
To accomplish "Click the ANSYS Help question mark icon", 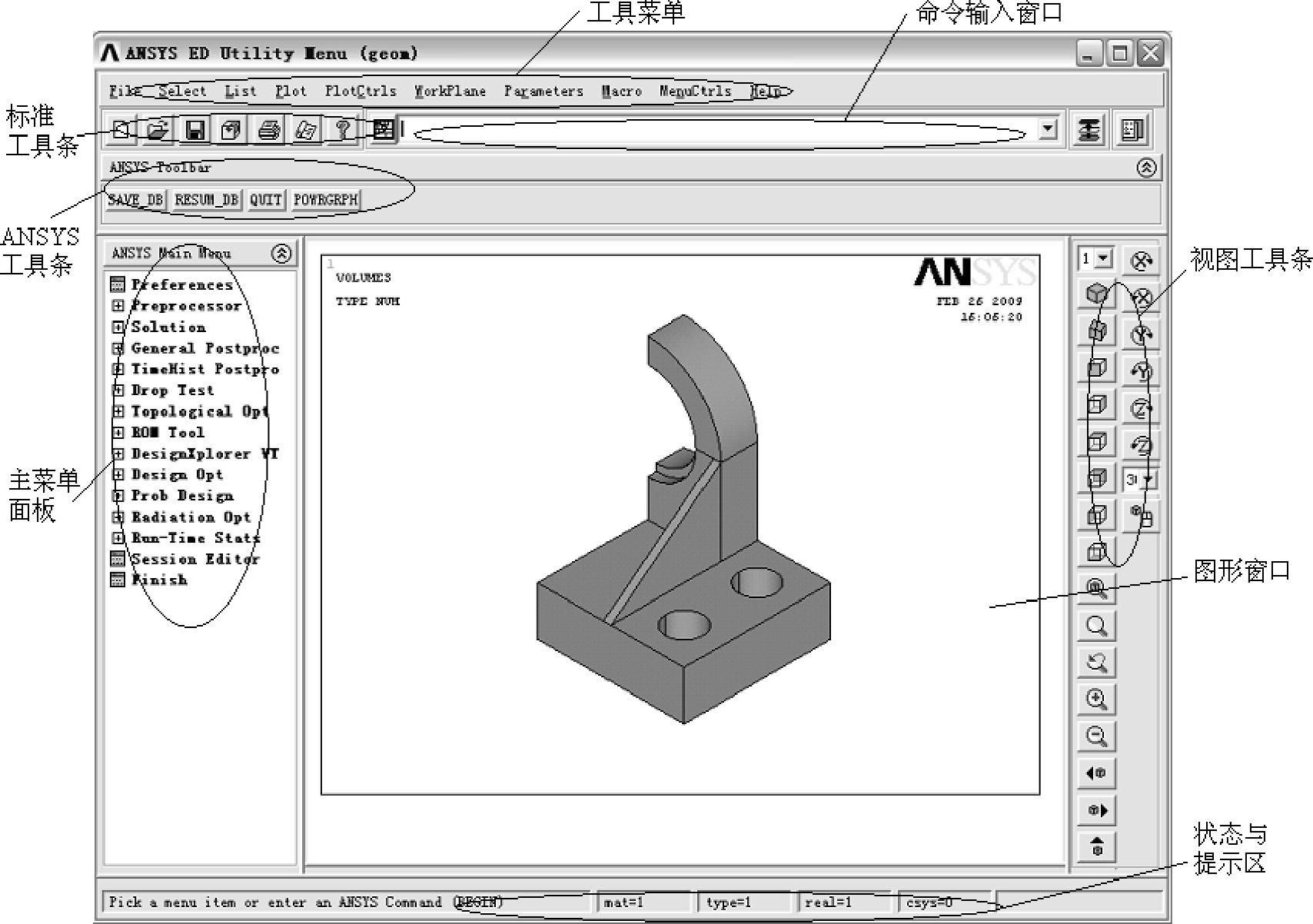I will coord(343,130).
